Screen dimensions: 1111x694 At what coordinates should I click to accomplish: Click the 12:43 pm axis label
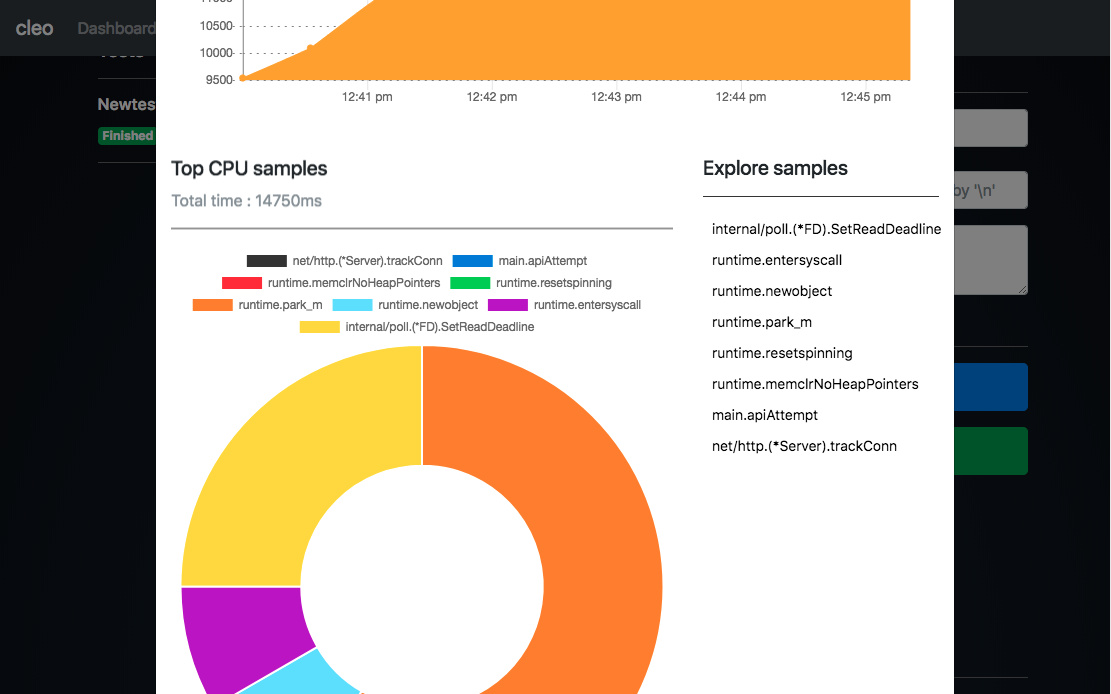(x=616, y=97)
